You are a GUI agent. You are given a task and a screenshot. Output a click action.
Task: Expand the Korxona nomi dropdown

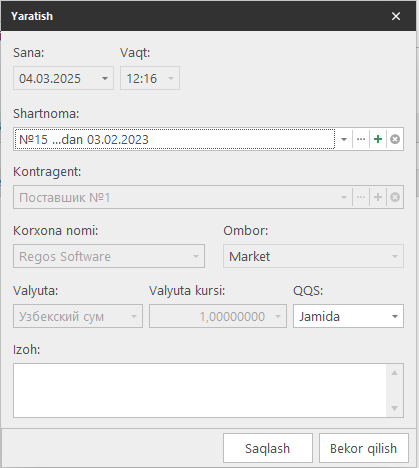pyautogui.click(x=196, y=256)
